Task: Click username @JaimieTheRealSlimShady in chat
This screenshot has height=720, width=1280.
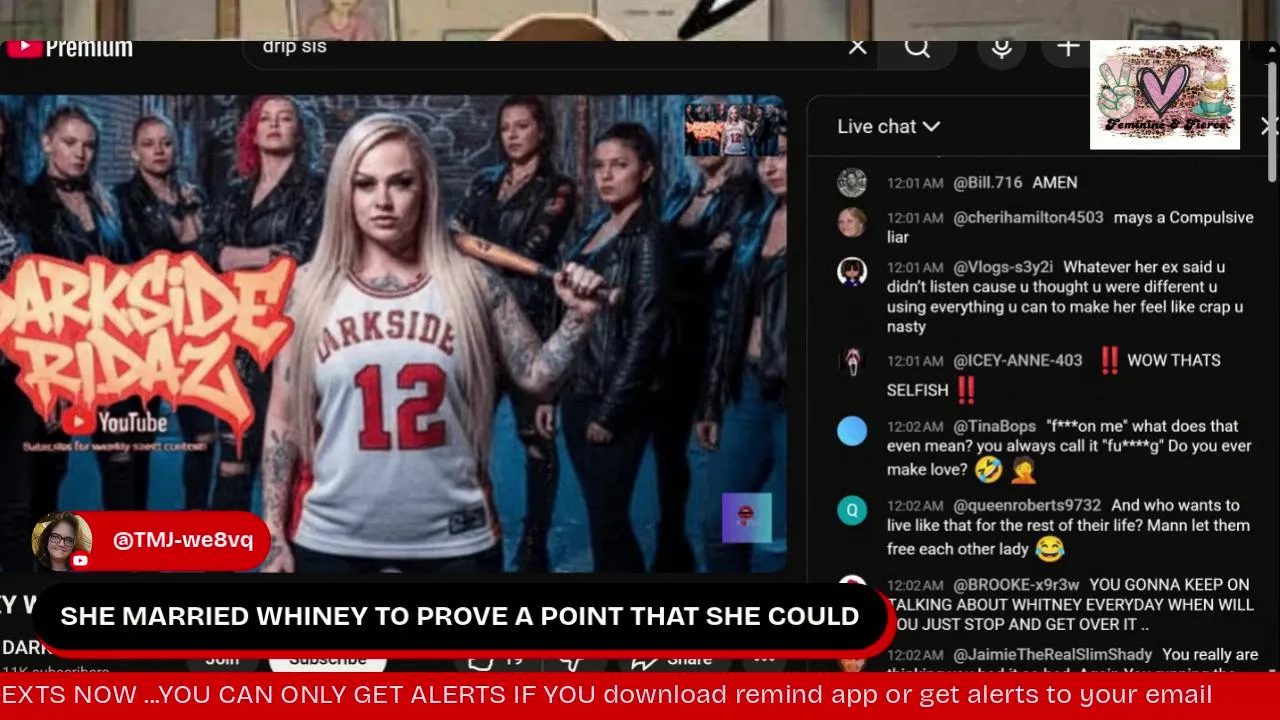Action: tap(1053, 655)
